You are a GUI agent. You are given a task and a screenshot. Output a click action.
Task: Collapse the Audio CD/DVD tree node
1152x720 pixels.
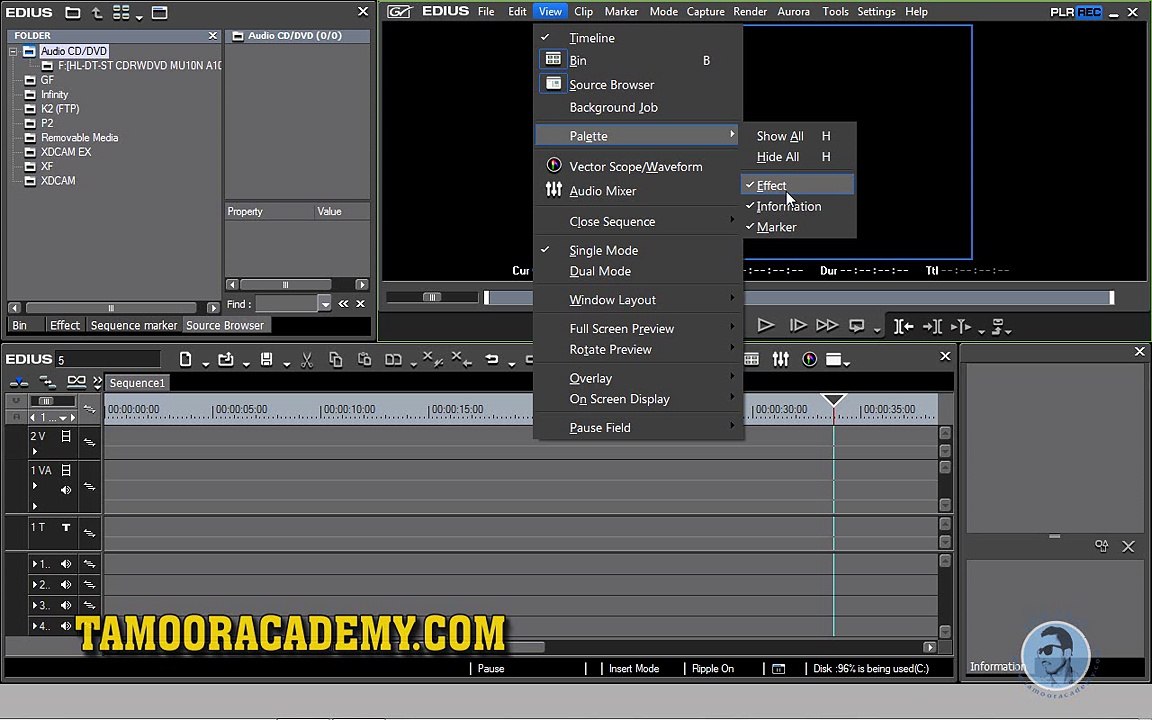tap(13, 51)
